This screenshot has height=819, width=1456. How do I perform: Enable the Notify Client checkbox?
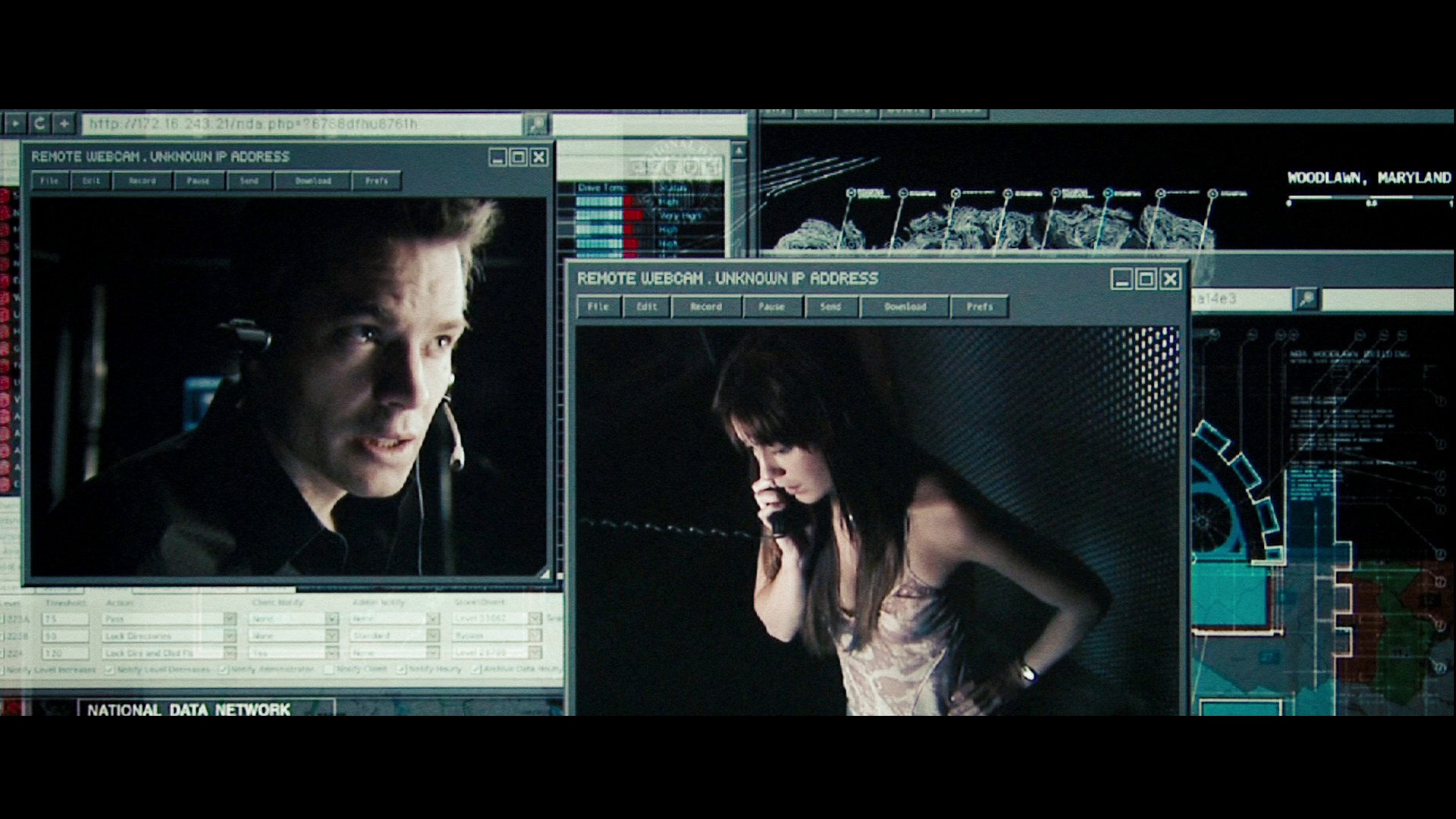tap(328, 670)
